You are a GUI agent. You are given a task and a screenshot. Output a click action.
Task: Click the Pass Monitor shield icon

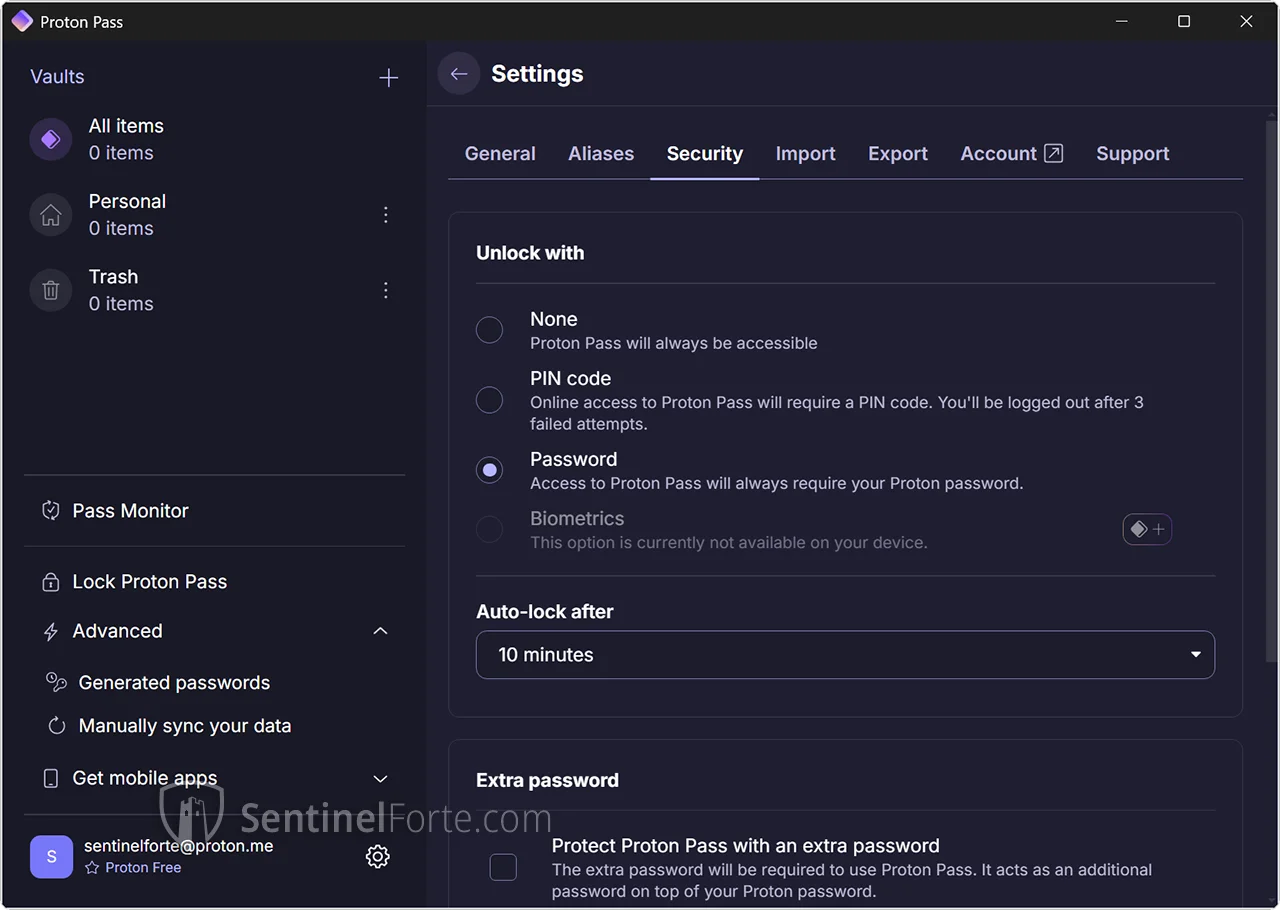click(x=51, y=511)
